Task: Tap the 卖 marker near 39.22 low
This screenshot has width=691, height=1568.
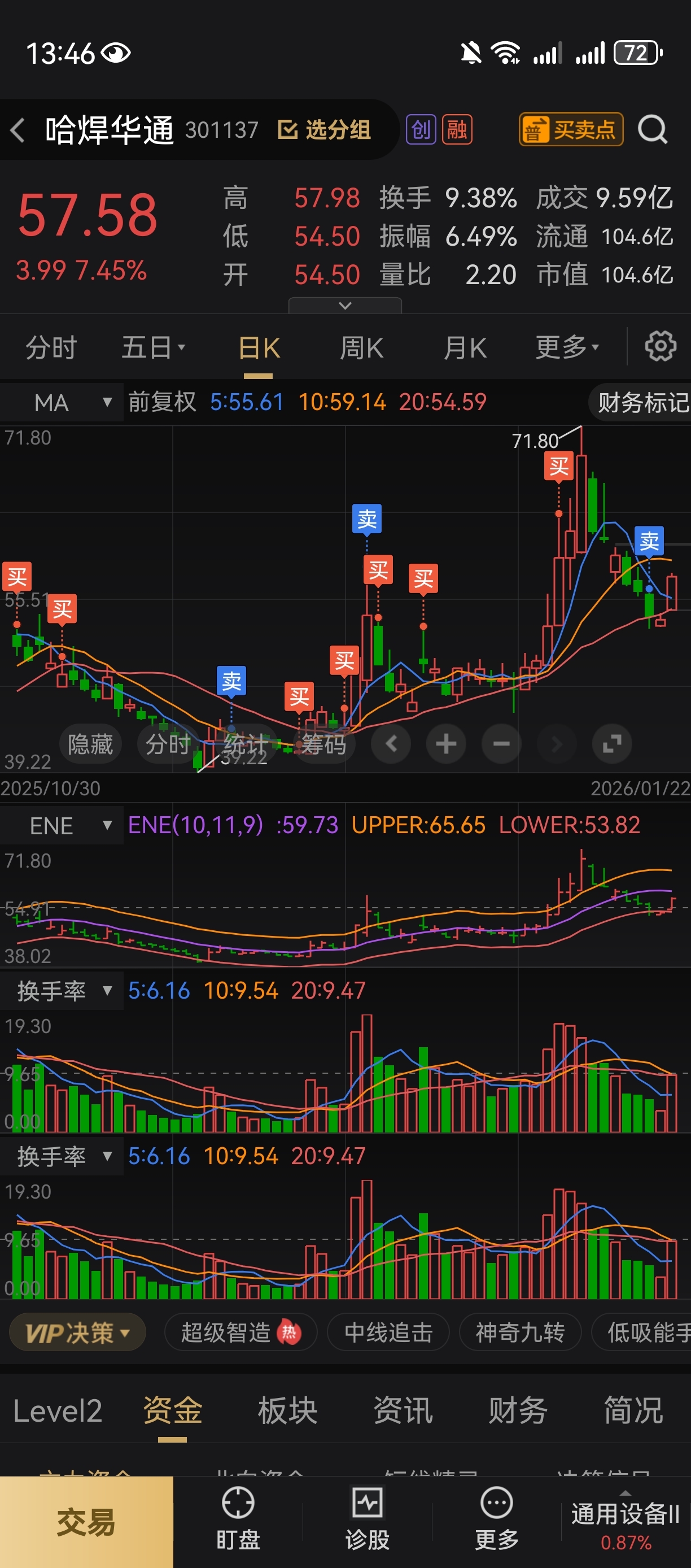Action: (231, 681)
